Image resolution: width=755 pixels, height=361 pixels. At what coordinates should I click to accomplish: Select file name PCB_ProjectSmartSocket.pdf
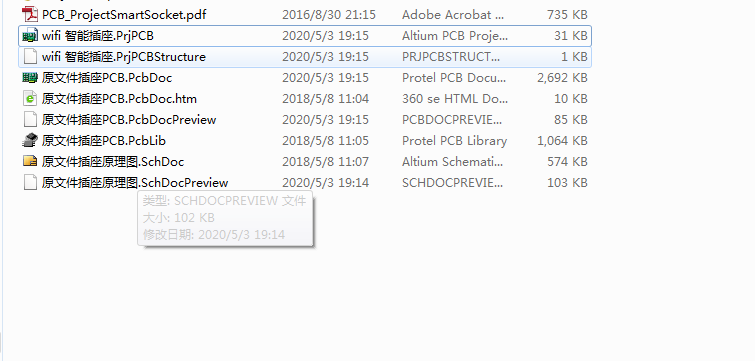[124, 15]
